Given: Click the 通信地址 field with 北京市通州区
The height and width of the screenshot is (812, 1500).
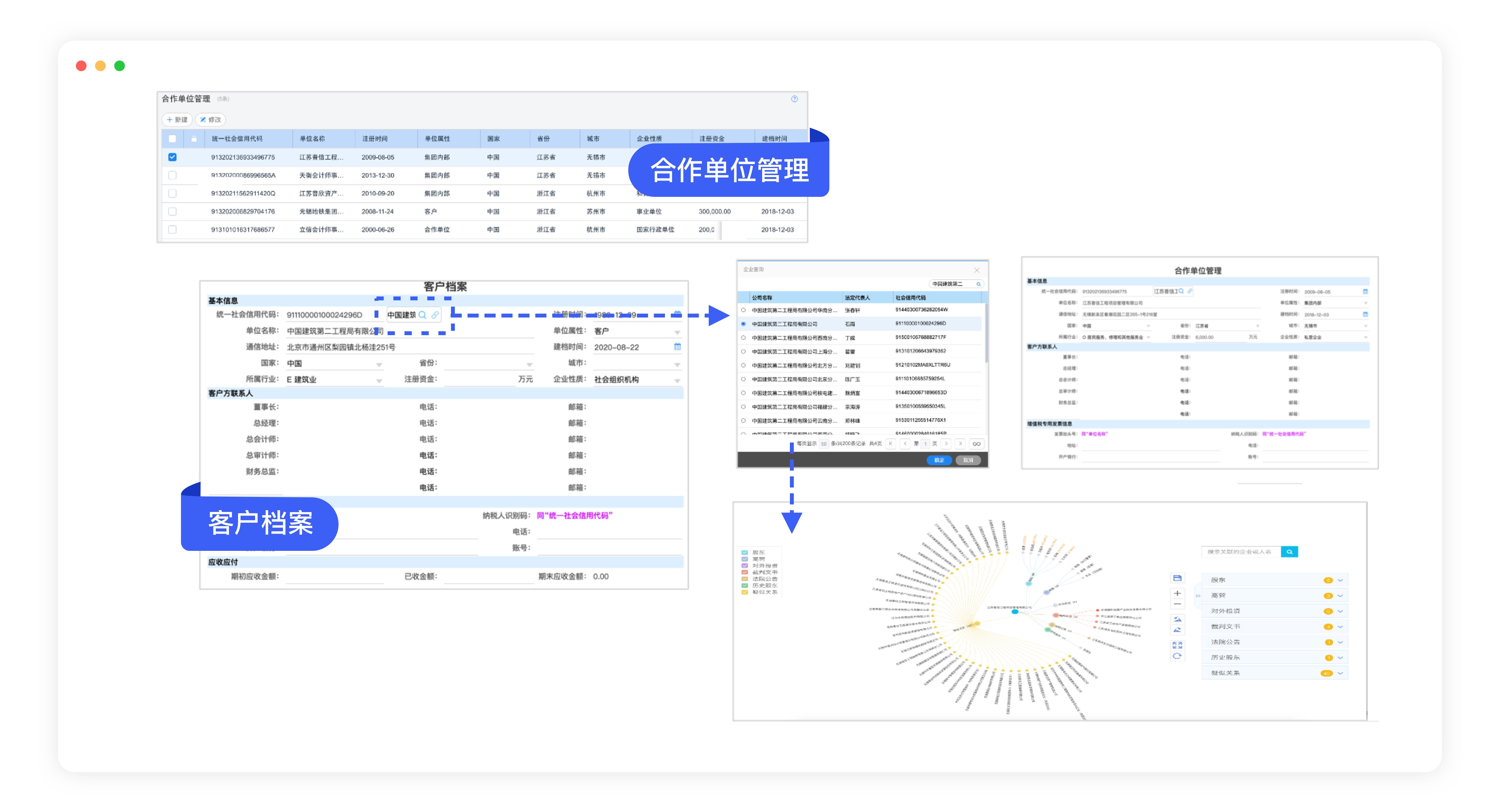Looking at the screenshot, I should [x=409, y=347].
